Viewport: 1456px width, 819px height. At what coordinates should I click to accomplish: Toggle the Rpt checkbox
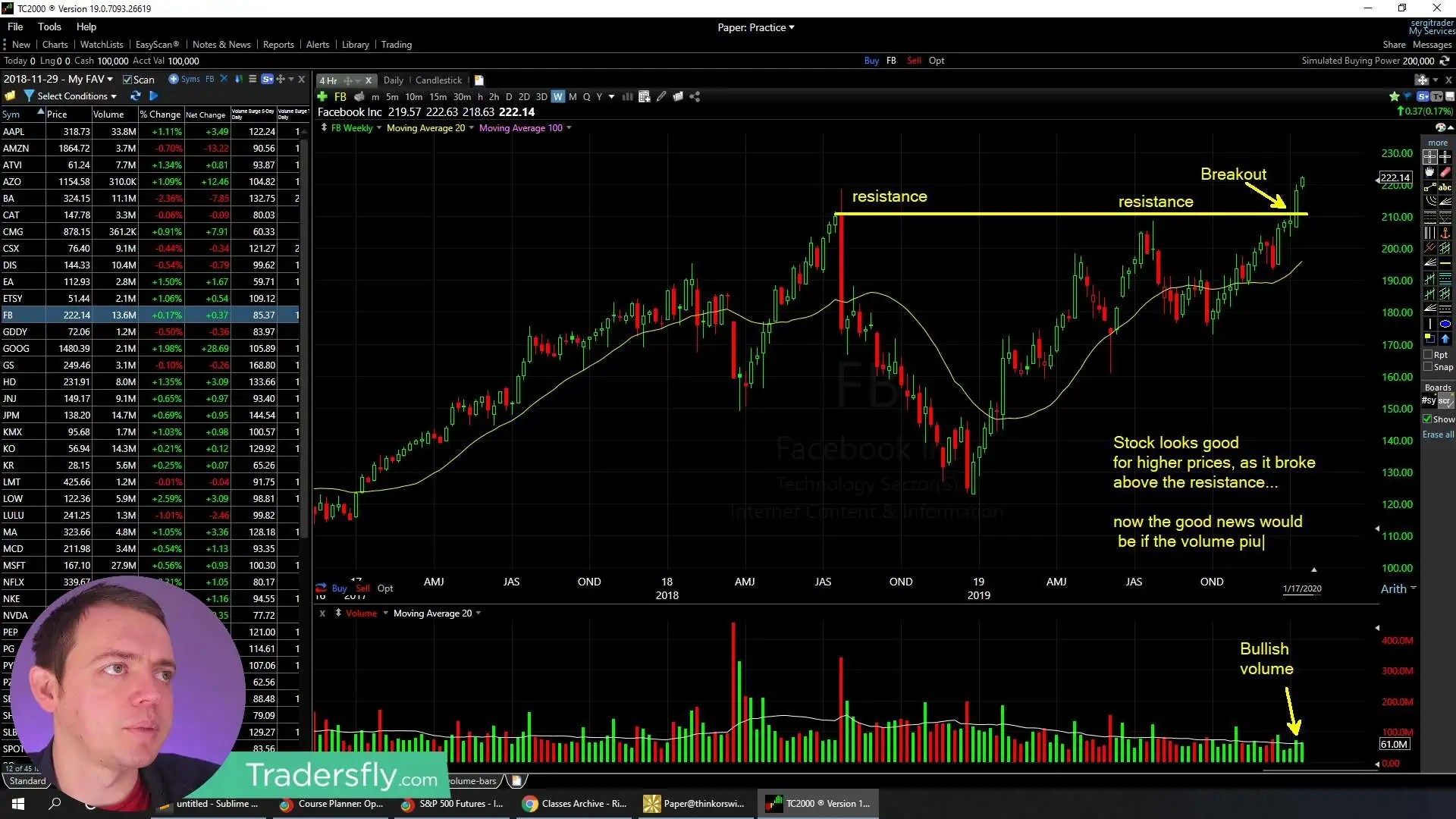click(1429, 355)
